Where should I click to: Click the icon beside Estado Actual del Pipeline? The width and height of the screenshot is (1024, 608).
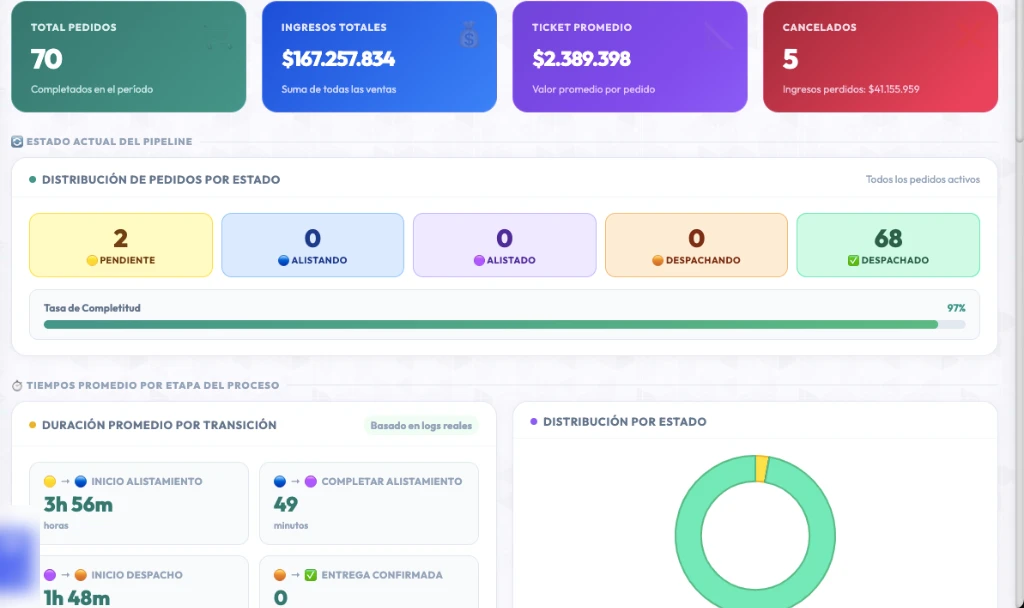tap(17, 142)
